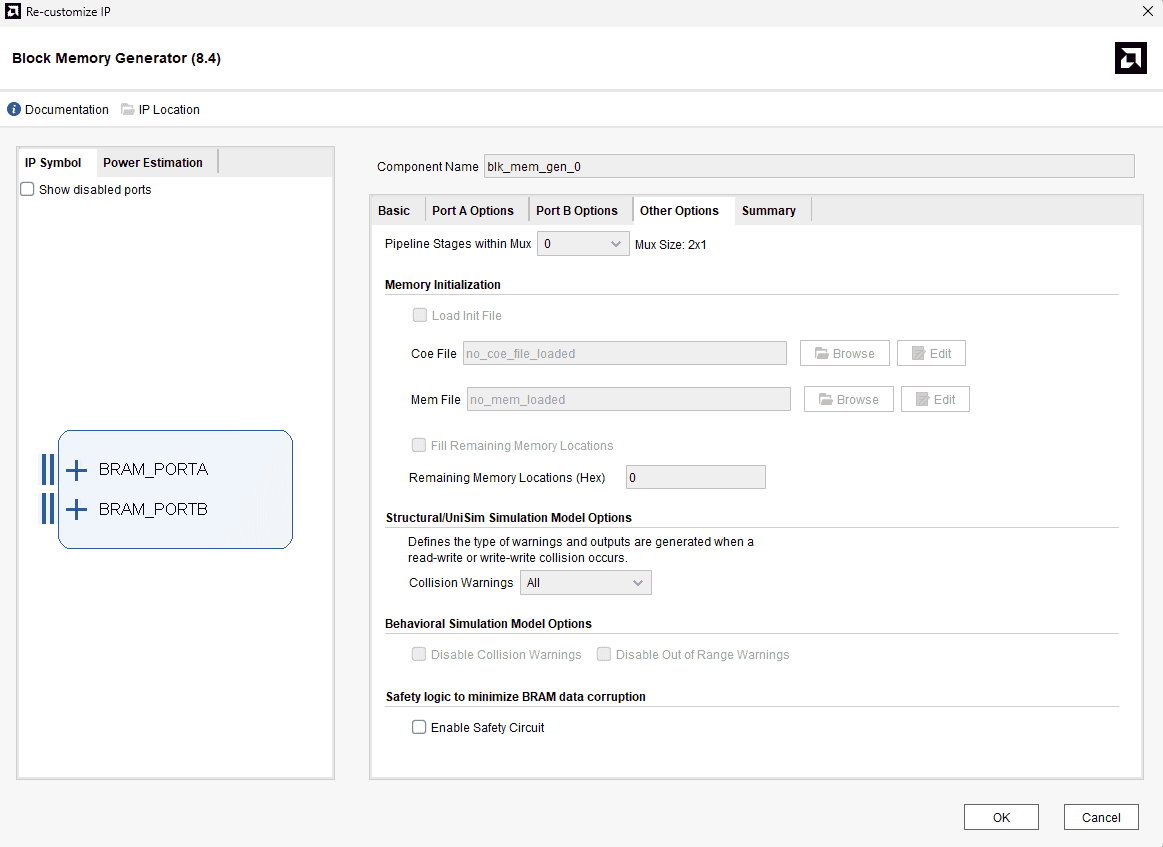Click the Documentation info icon
The width and height of the screenshot is (1163, 847).
(14, 110)
